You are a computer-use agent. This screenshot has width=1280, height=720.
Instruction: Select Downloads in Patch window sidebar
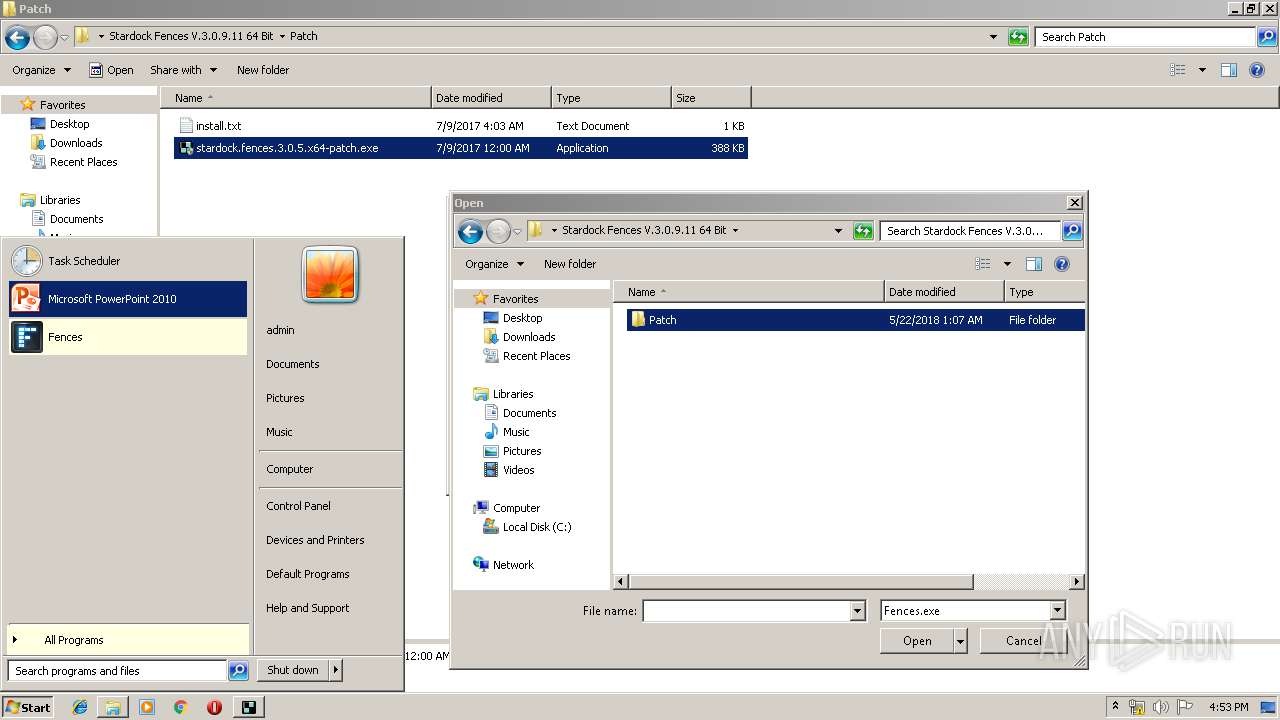coord(76,143)
